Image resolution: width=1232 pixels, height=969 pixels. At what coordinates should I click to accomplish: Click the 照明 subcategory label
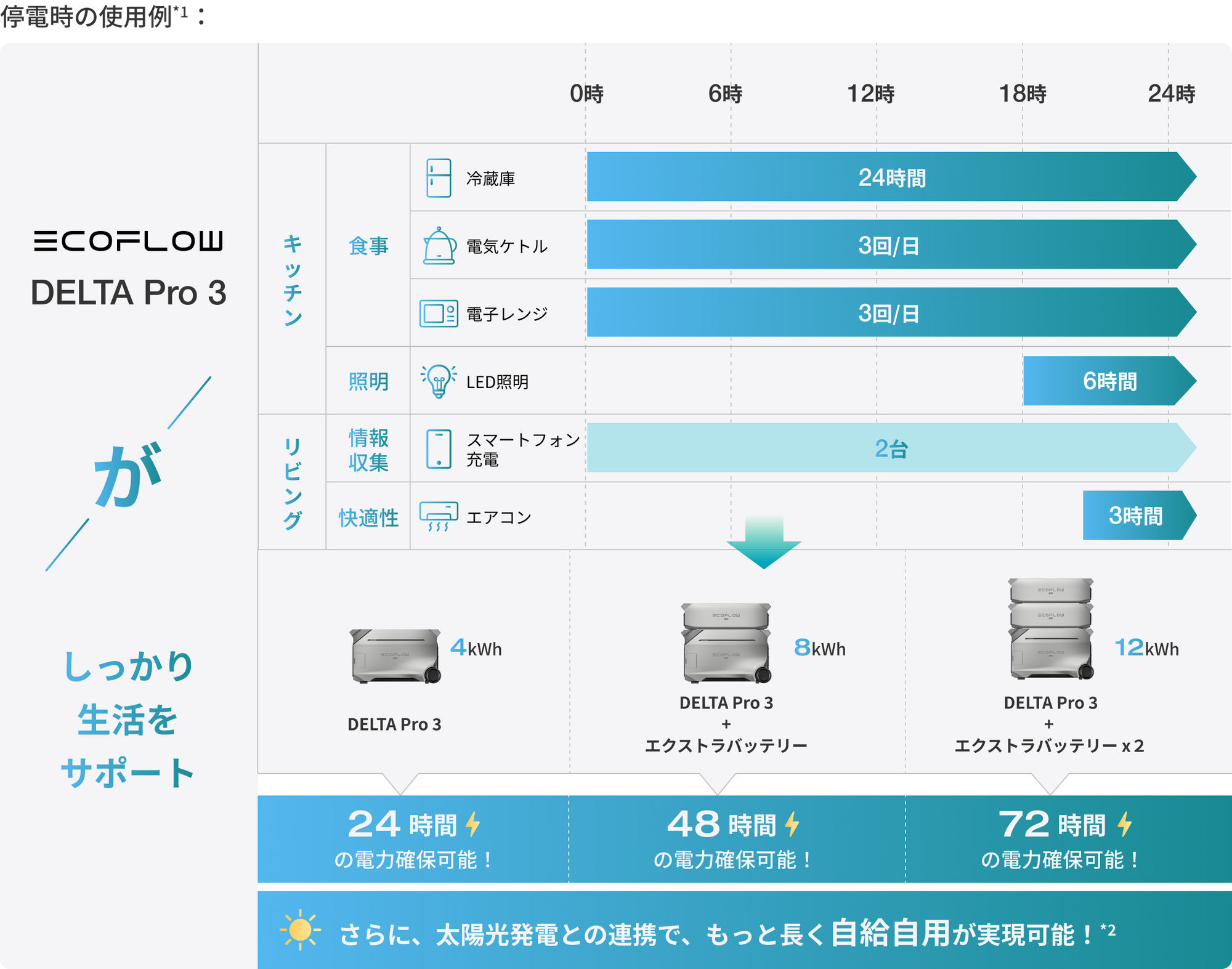[368, 381]
